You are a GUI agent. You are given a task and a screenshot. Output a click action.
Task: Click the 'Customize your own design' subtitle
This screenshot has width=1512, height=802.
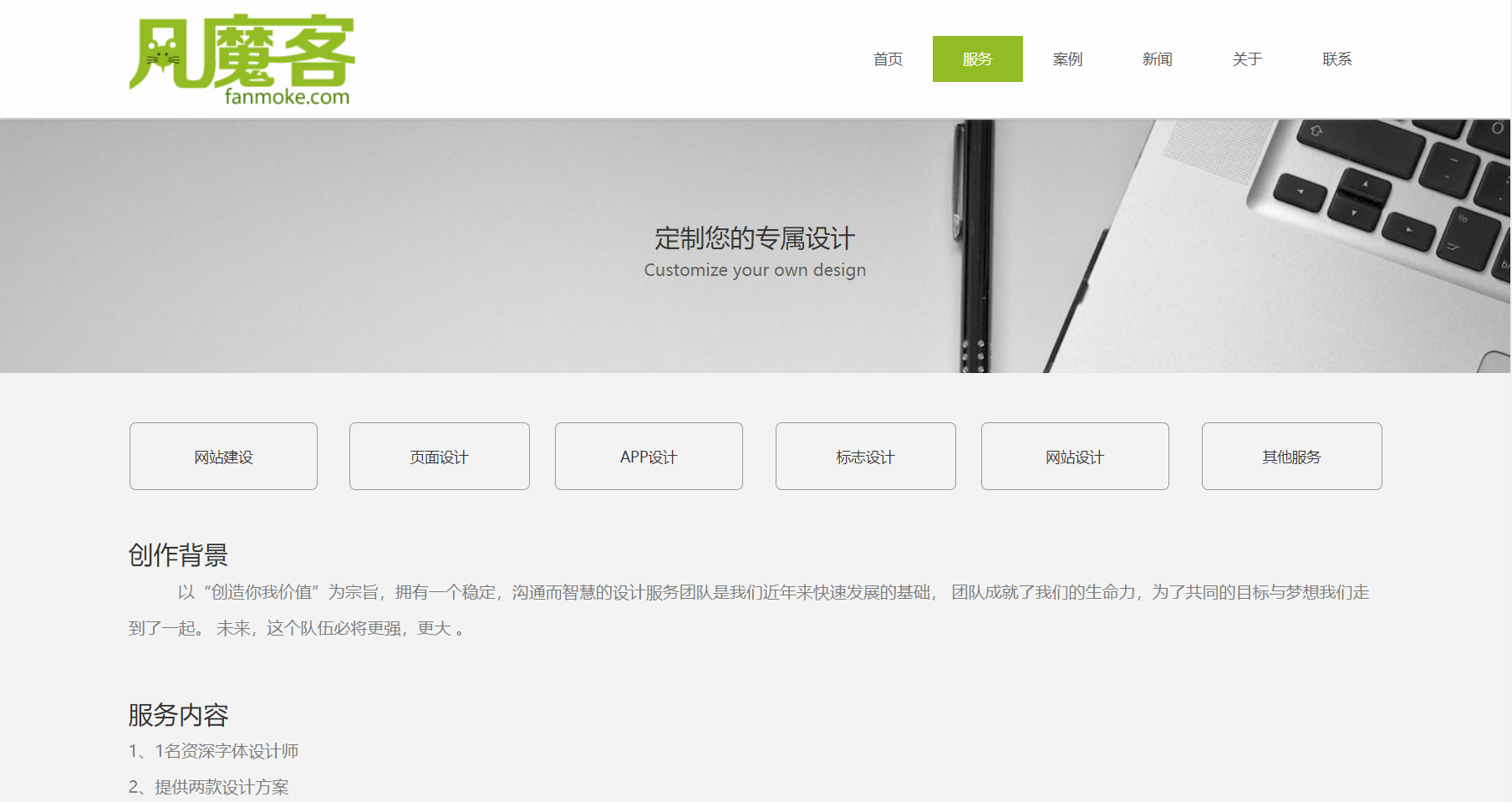[x=754, y=270]
